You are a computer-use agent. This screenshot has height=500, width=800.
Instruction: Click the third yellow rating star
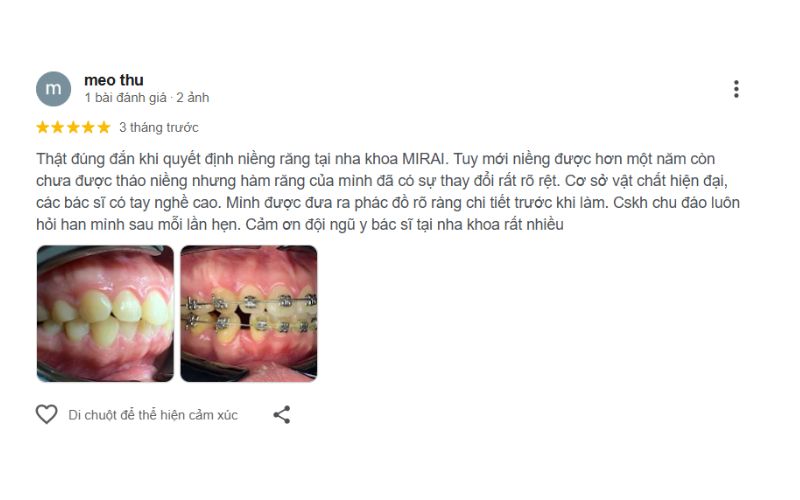click(73, 127)
